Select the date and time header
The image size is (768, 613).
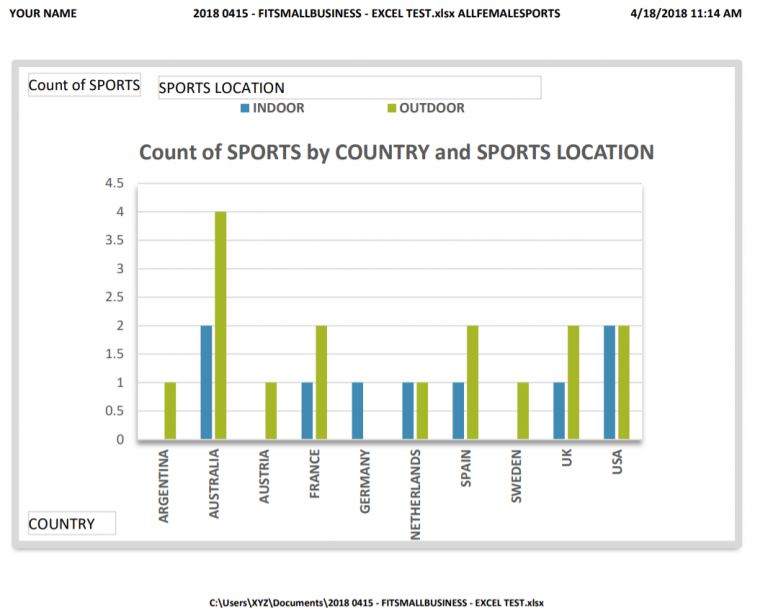(687, 14)
